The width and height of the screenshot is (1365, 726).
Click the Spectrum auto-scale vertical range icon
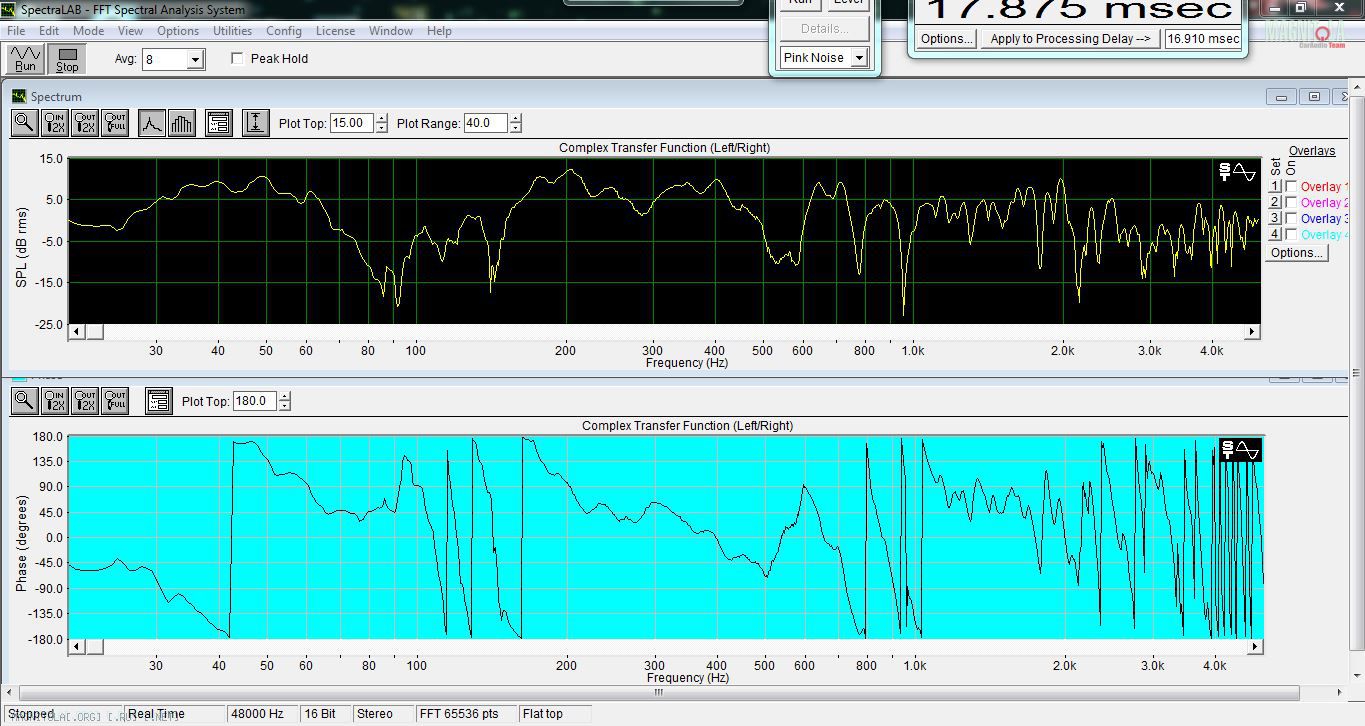[x=256, y=123]
